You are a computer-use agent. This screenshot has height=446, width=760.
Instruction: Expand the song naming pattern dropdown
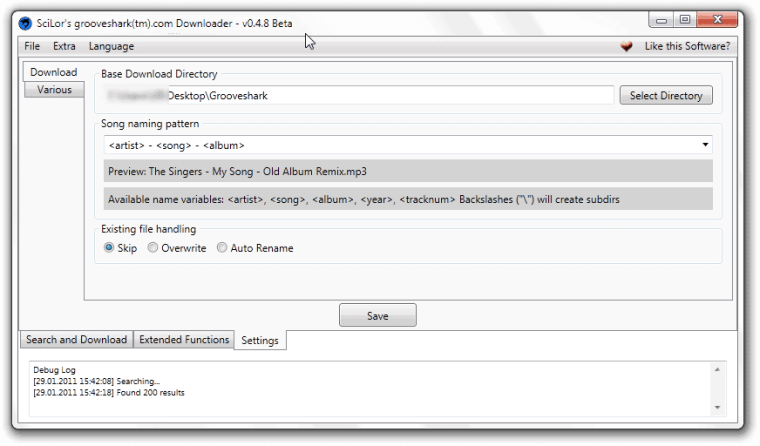(x=706, y=145)
